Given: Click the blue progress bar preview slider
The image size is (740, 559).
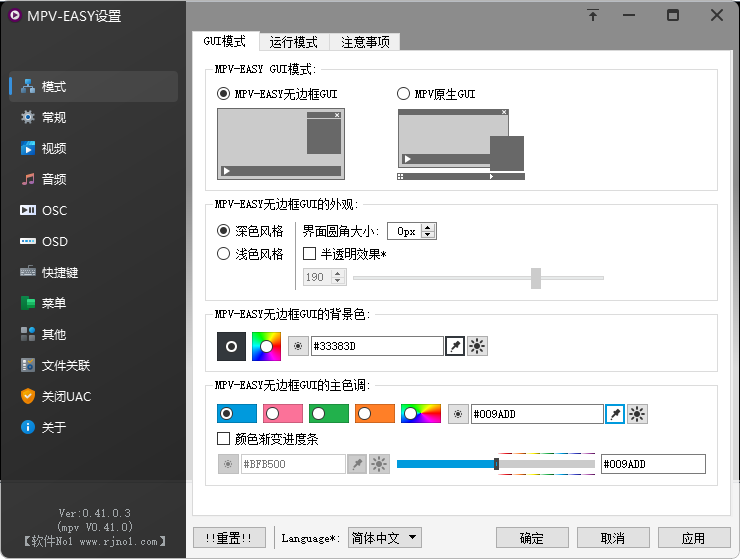Looking at the screenshot, I should 496,464.
